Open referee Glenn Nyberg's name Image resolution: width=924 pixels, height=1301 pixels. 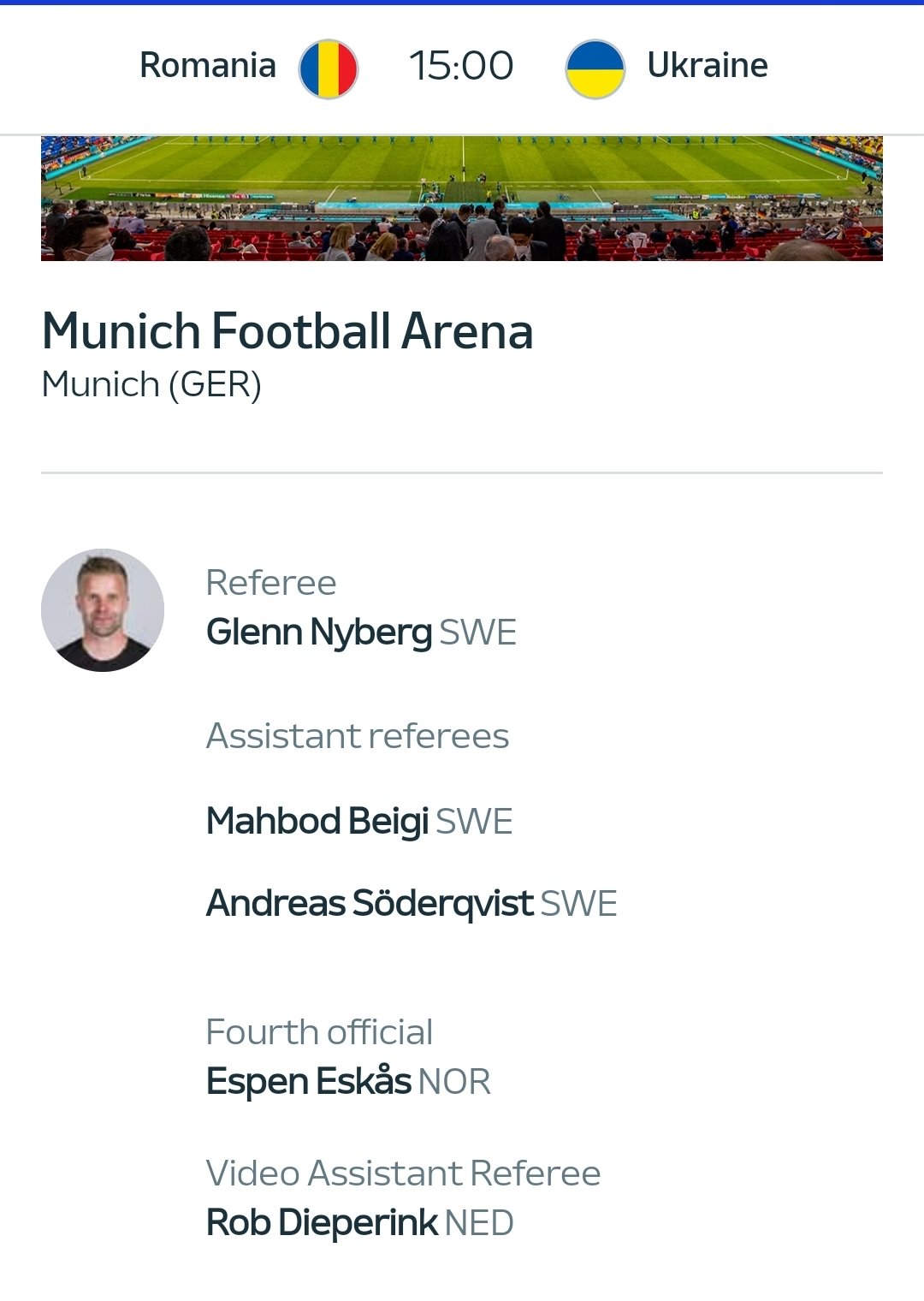point(319,633)
